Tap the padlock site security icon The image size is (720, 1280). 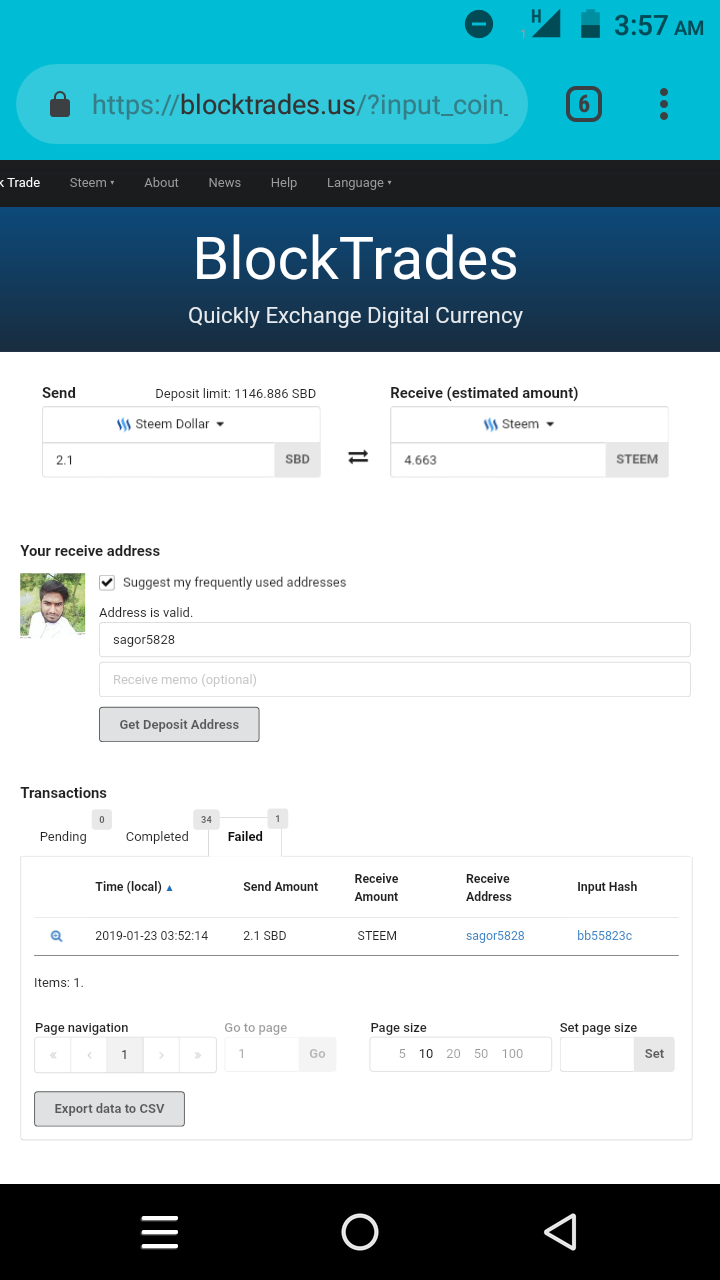pos(60,104)
